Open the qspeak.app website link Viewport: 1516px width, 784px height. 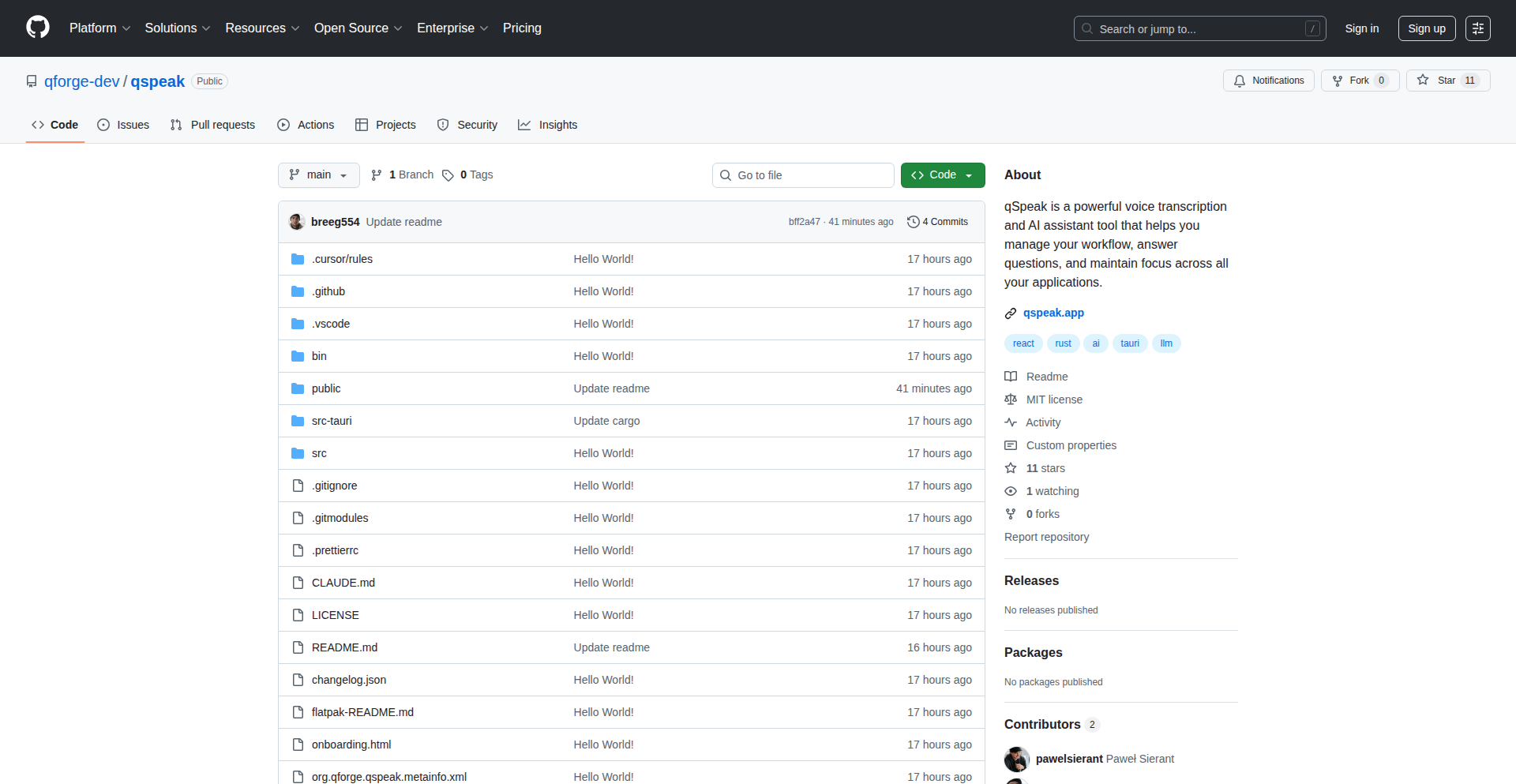click(x=1053, y=313)
